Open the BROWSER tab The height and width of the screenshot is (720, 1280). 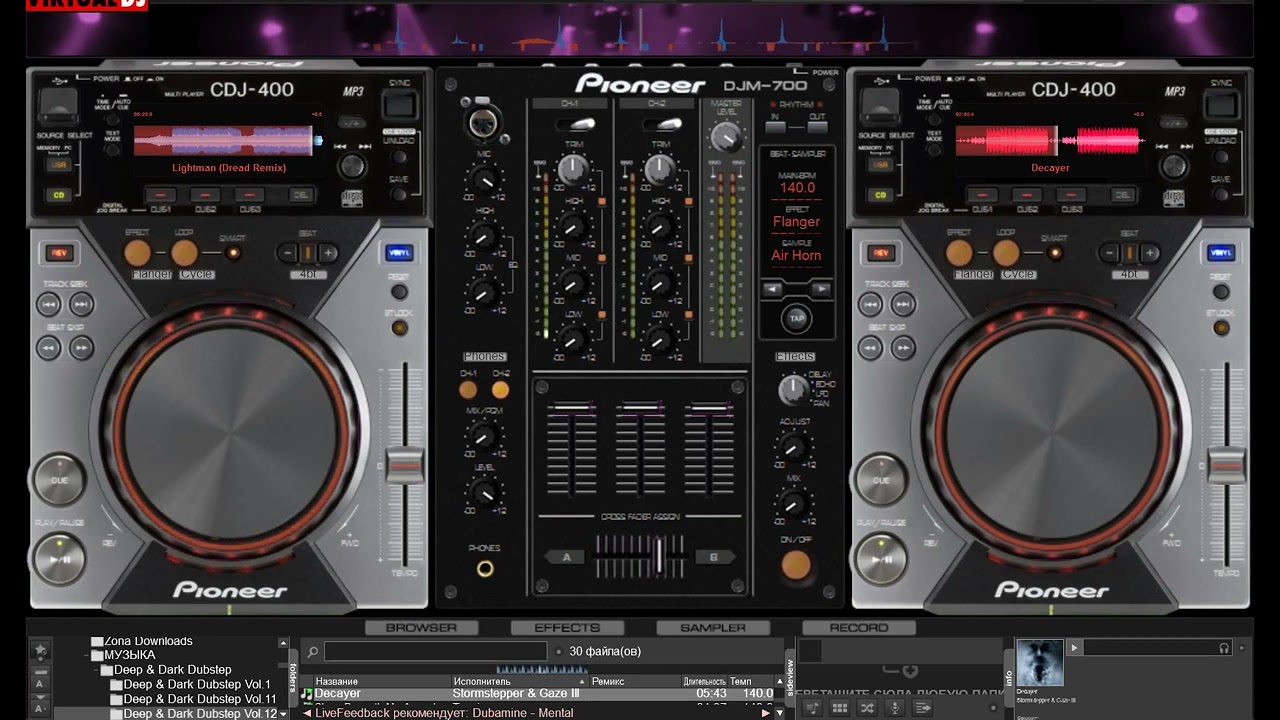(421, 628)
